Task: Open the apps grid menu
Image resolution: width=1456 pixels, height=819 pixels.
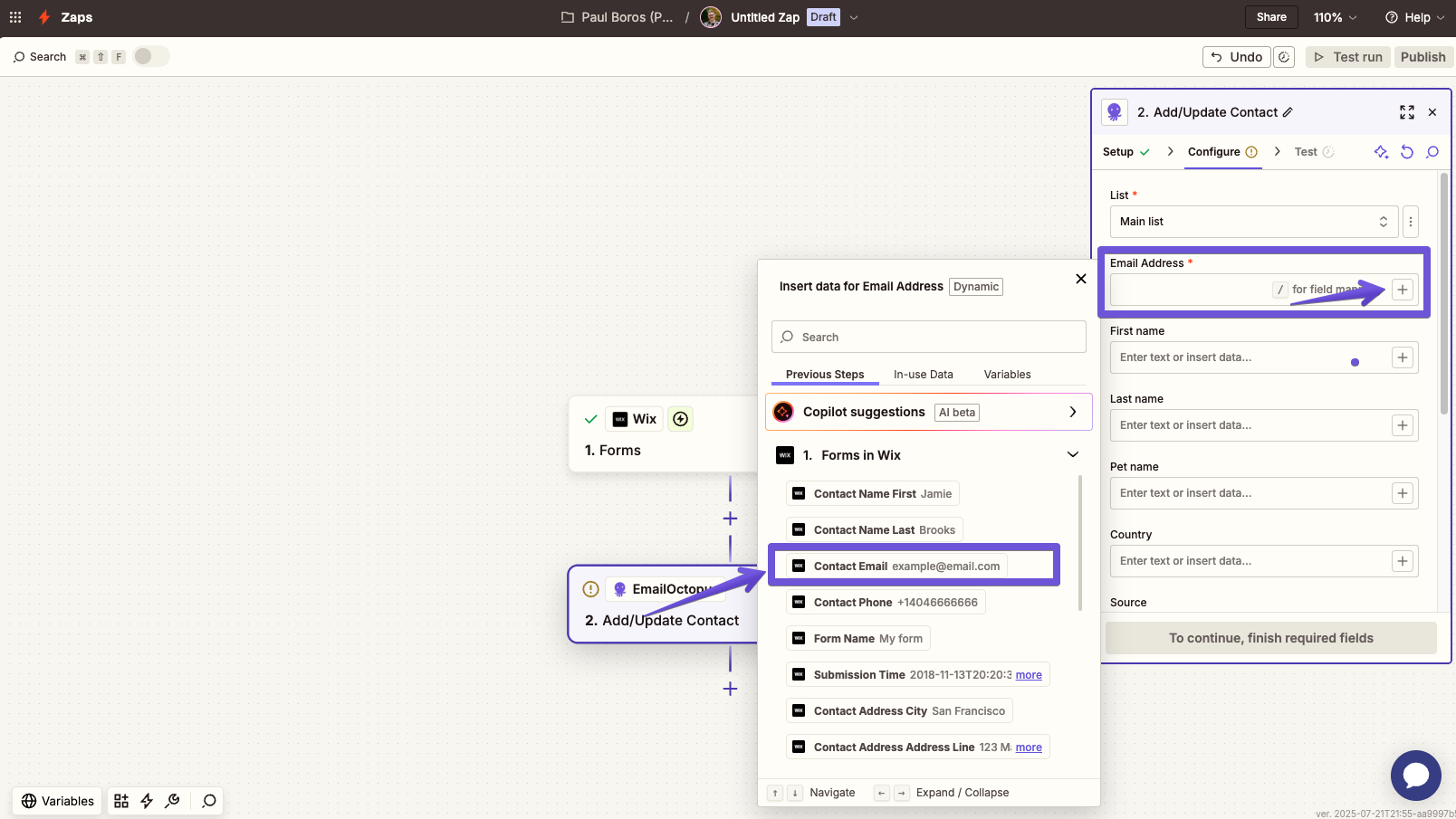Action: click(x=15, y=17)
